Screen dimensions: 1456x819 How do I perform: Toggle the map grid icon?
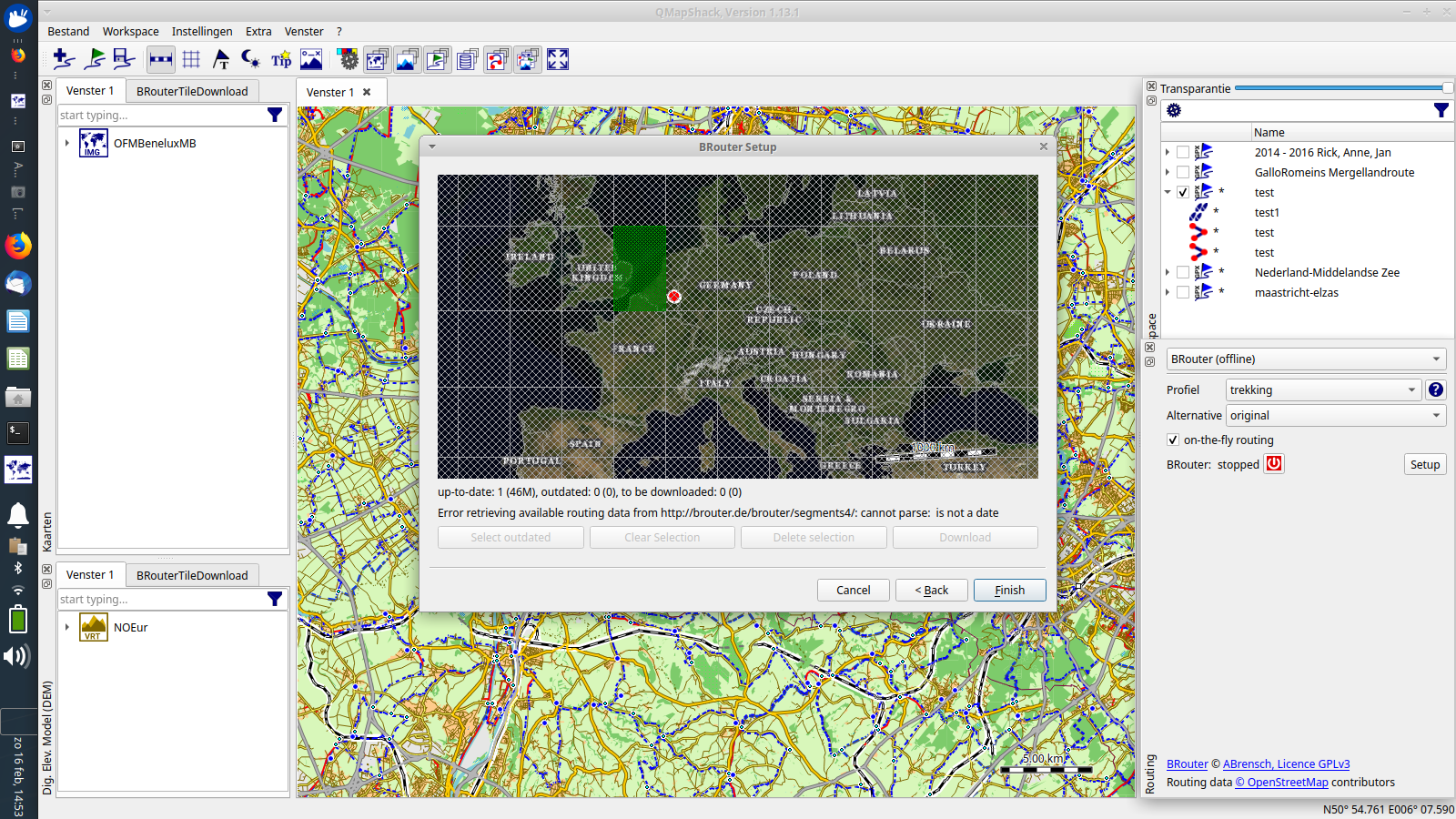click(x=191, y=60)
